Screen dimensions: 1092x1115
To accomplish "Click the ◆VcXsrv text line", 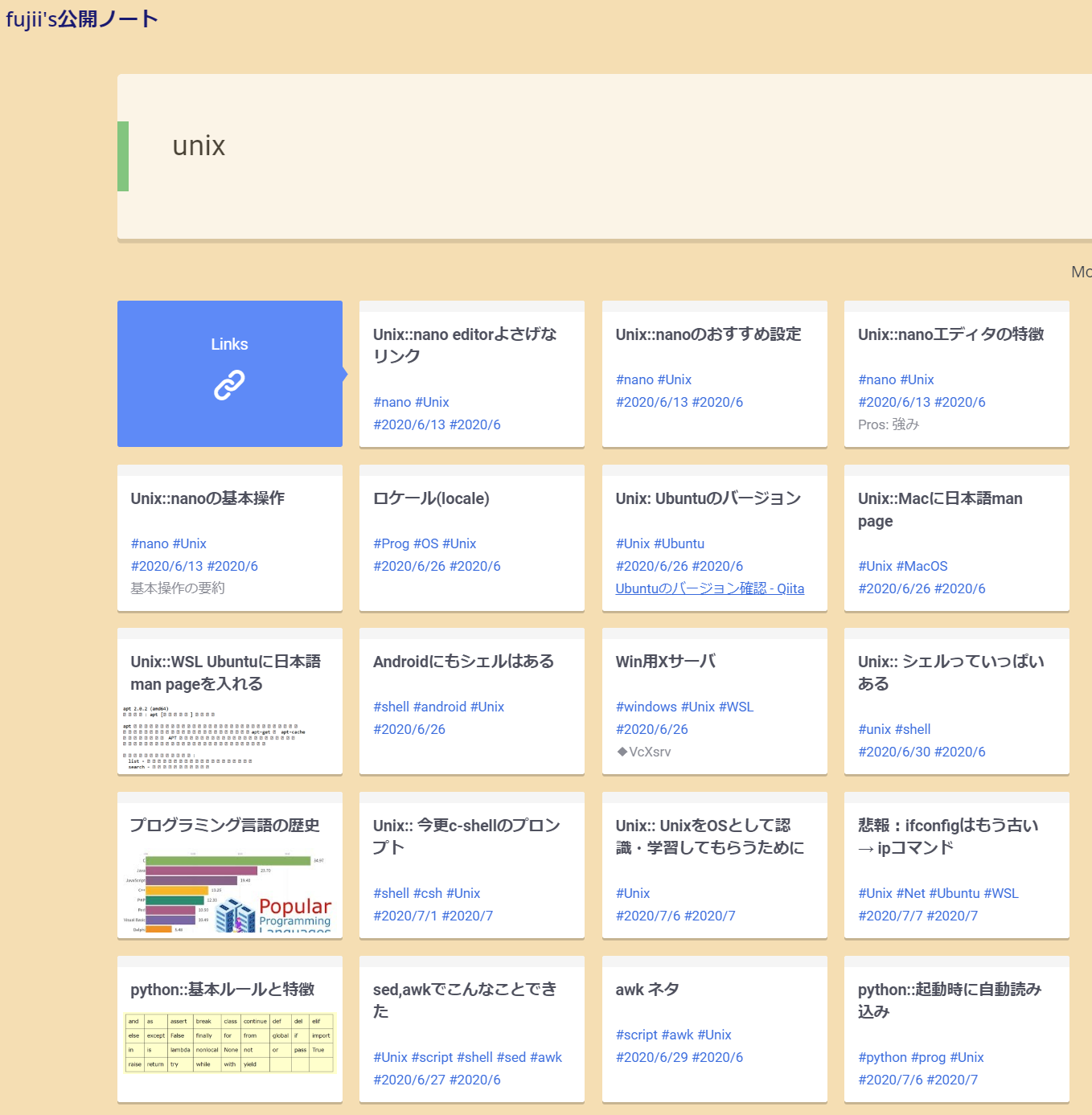I will [643, 752].
